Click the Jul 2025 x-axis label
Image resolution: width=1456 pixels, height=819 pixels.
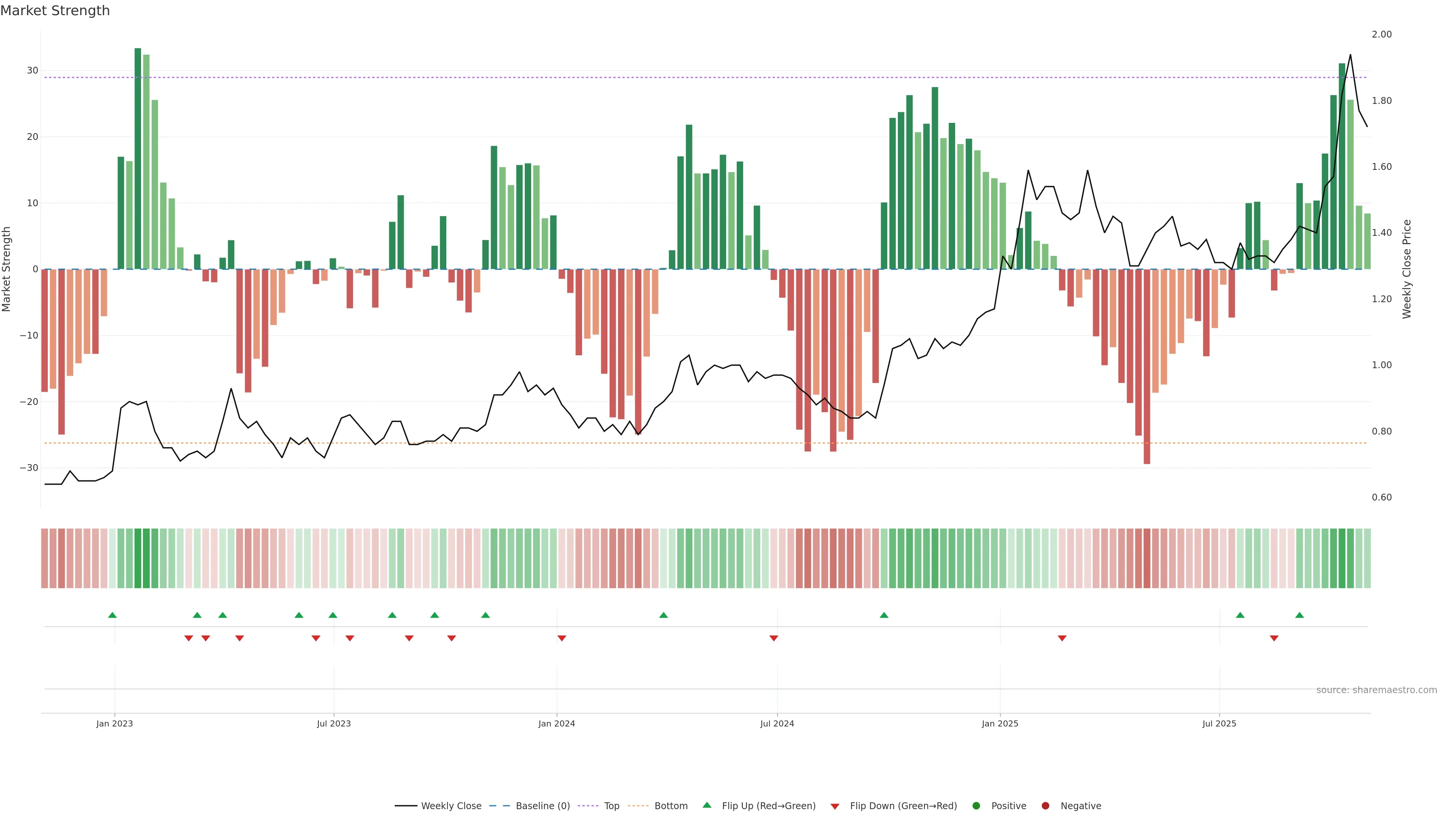(1219, 723)
